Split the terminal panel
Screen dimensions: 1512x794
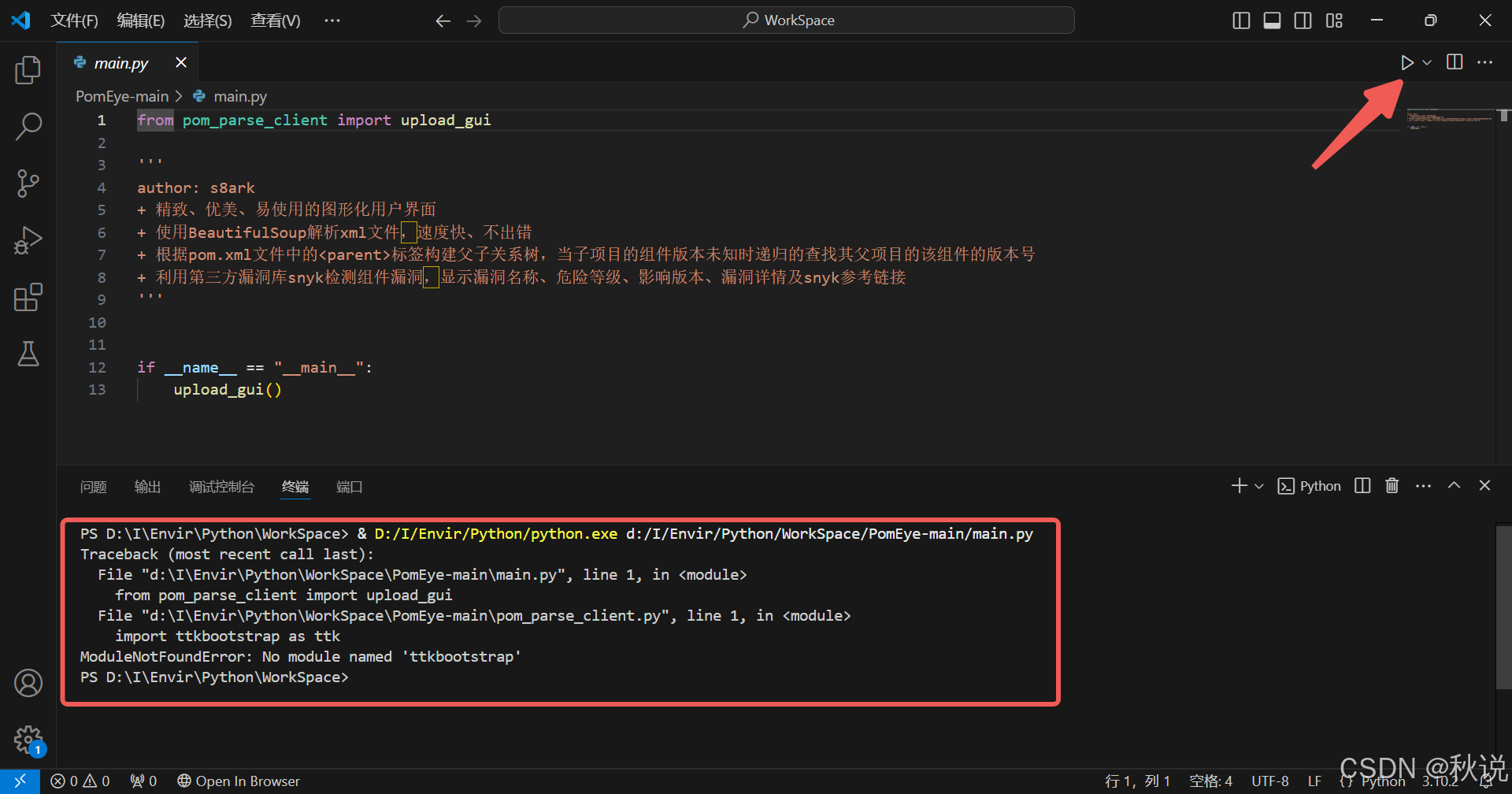click(1362, 486)
